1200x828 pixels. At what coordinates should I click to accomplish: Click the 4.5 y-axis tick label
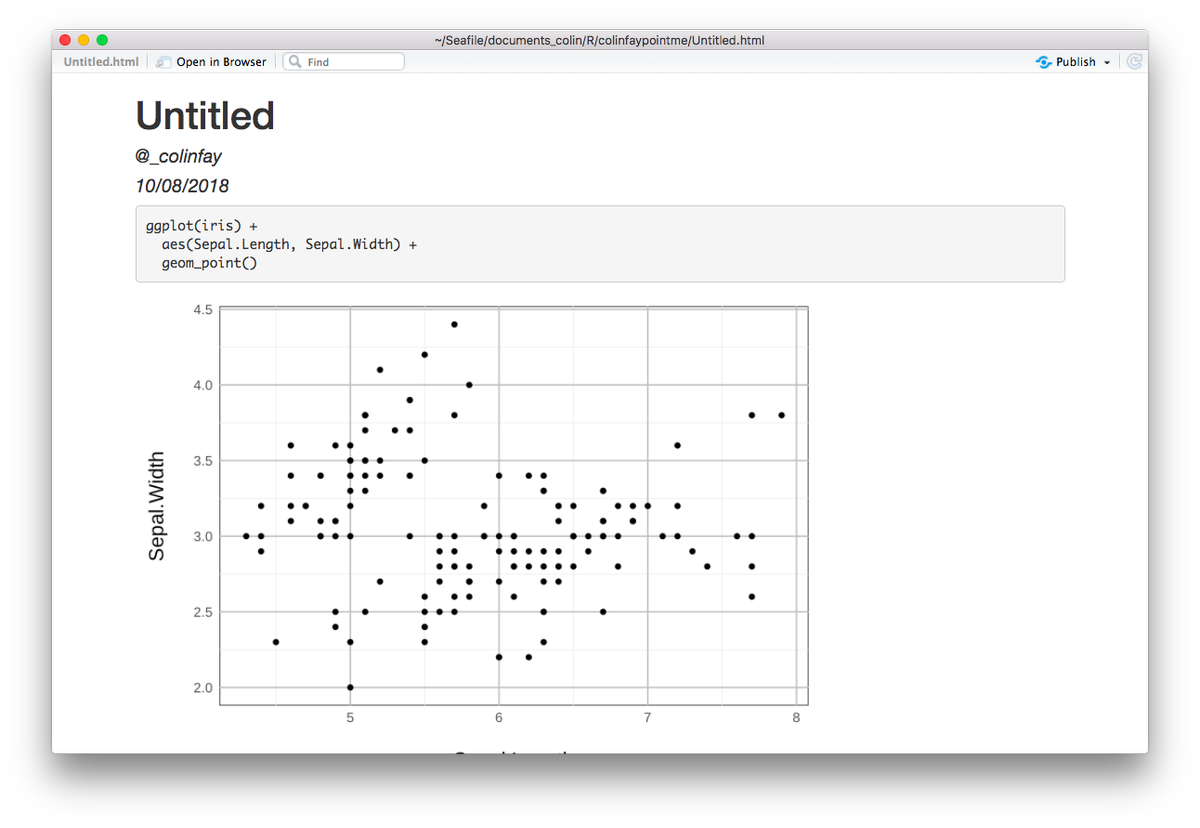tap(201, 310)
